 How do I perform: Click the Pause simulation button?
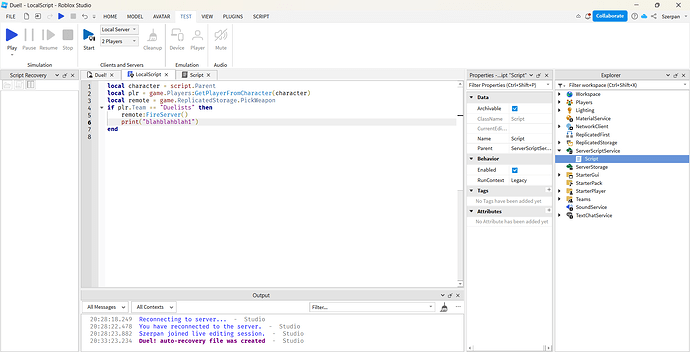(29, 39)
